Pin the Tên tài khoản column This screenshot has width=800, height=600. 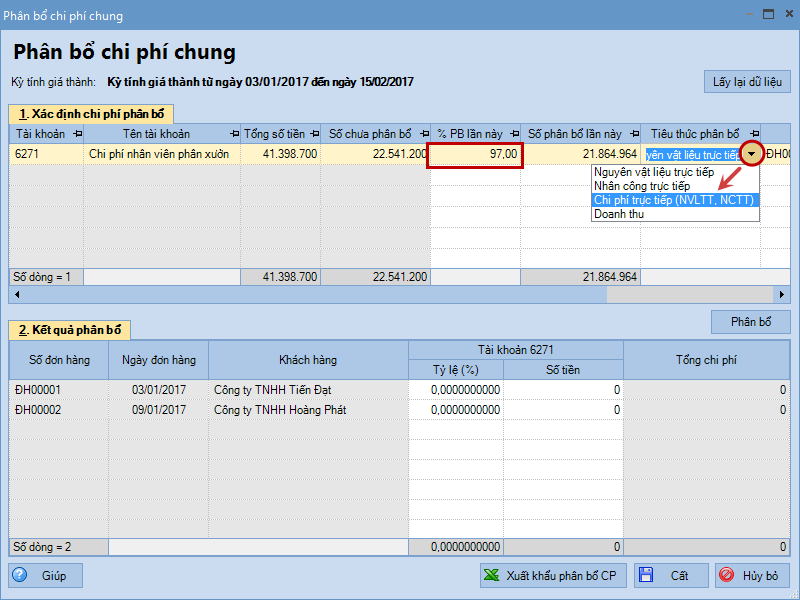coord(234,134)
